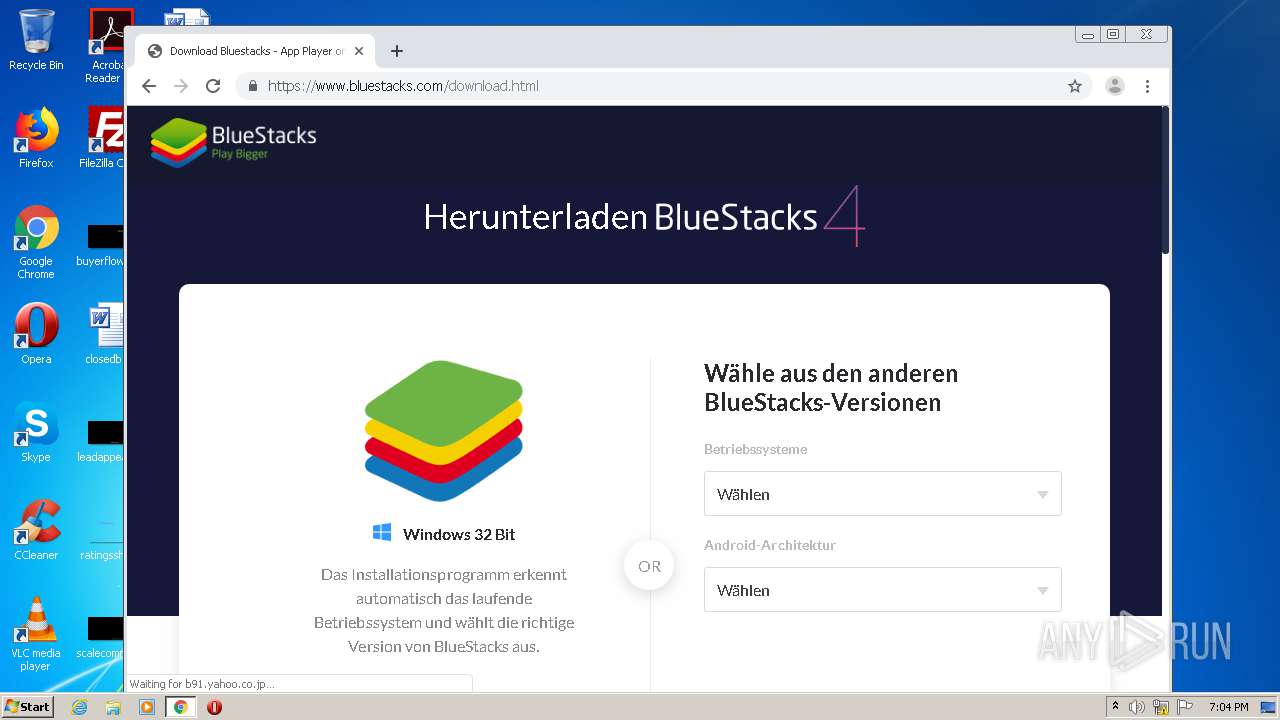Viewport: 1280px width, 720px height.
Task: Open the Chrome three-dot menu
Action: click(1148, 86)
